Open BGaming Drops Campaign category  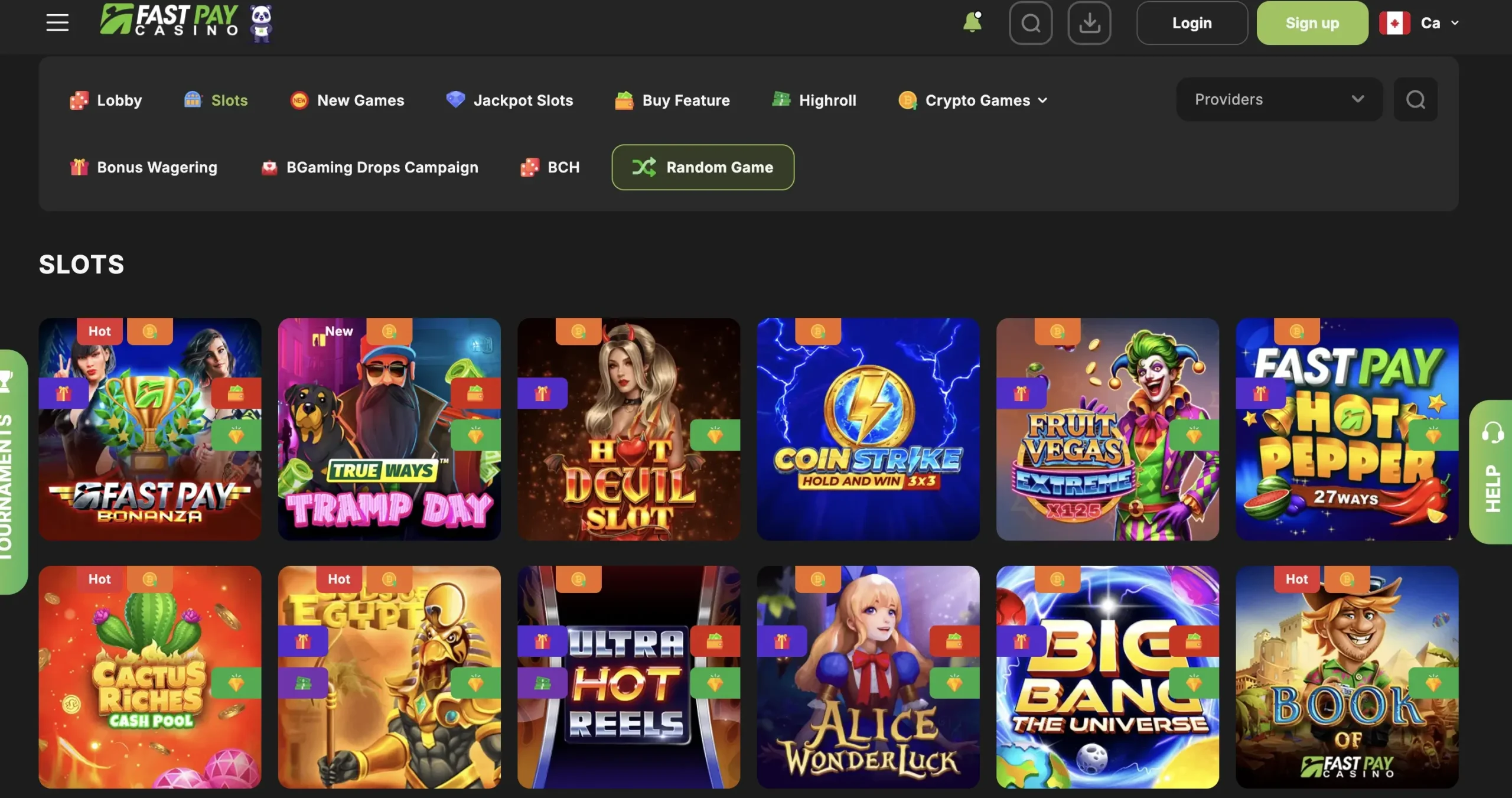pyautogui.click(x=369, y=167)
